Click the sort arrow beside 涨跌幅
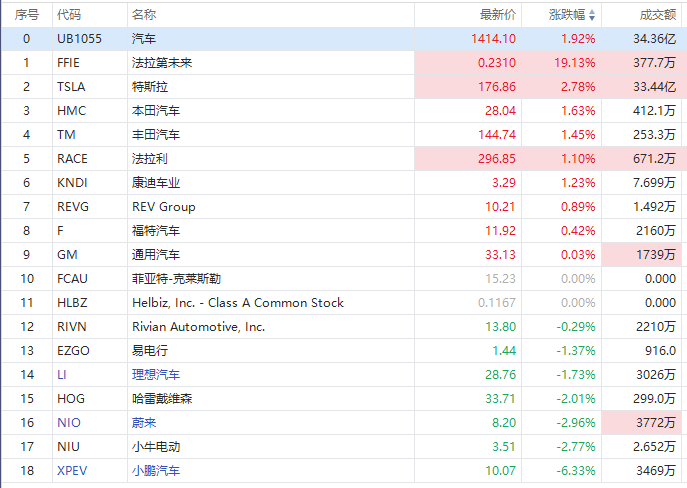The image size is (687, 488). coord(591,15)
